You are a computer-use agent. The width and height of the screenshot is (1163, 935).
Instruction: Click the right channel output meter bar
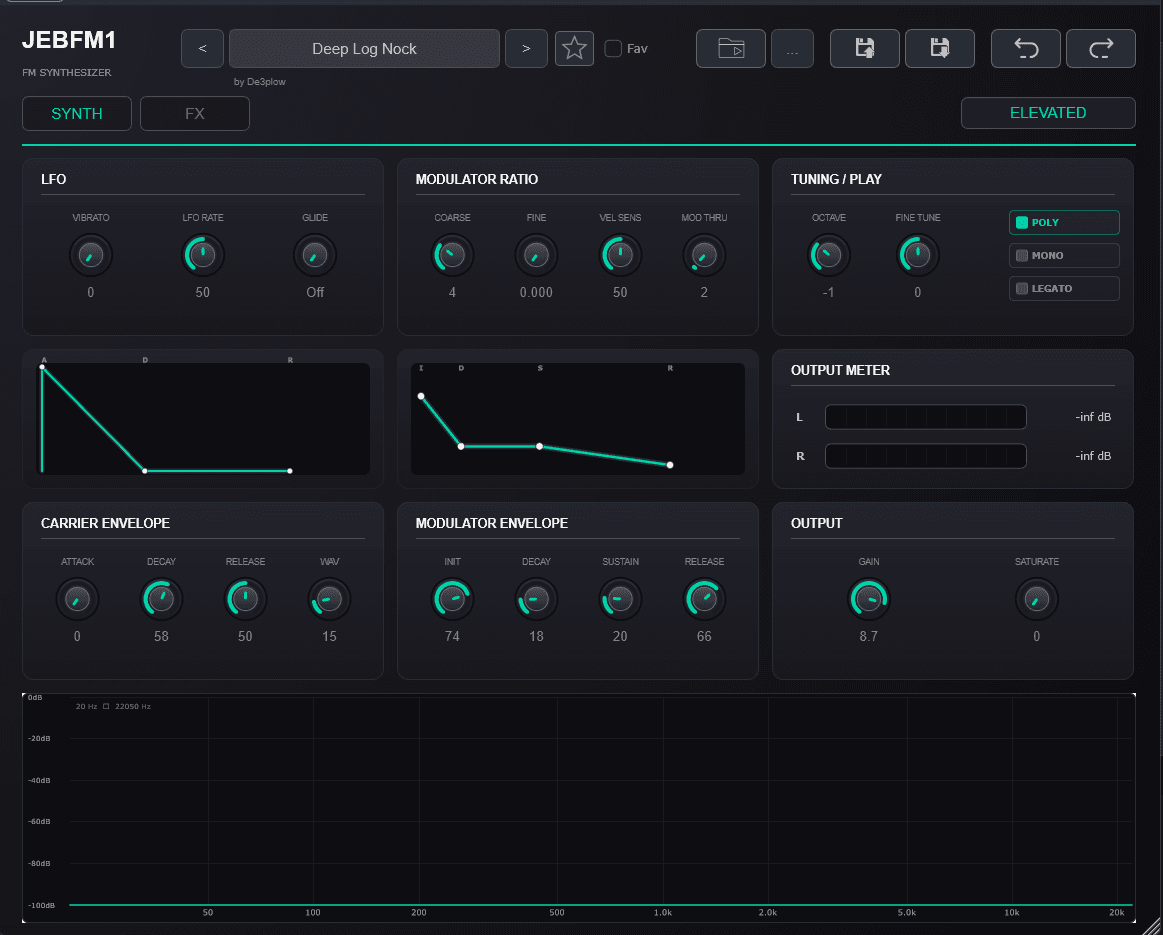pyautogui.click(x=926, y=456)
